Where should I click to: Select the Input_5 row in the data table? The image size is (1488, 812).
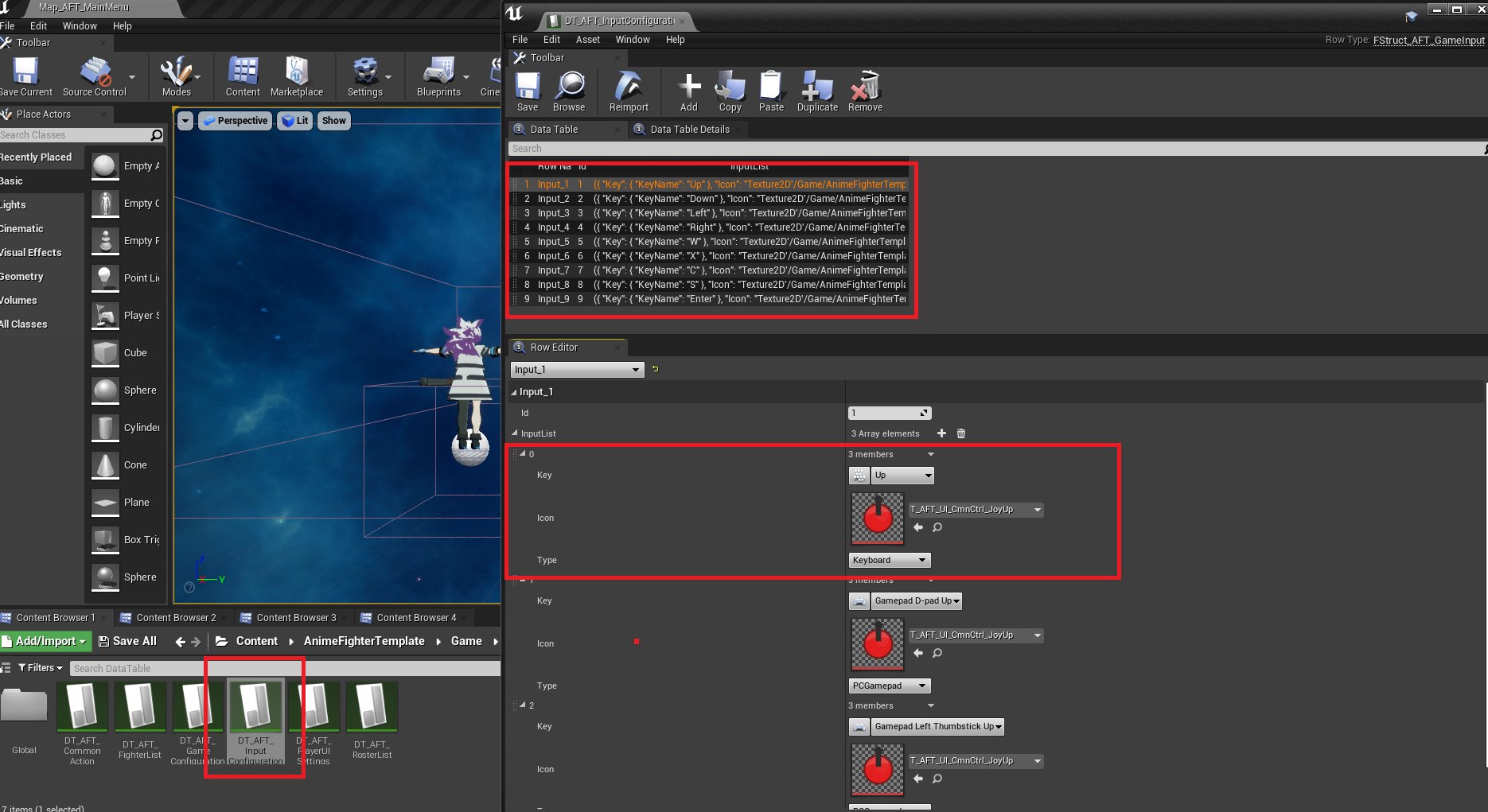coord(553,242)
